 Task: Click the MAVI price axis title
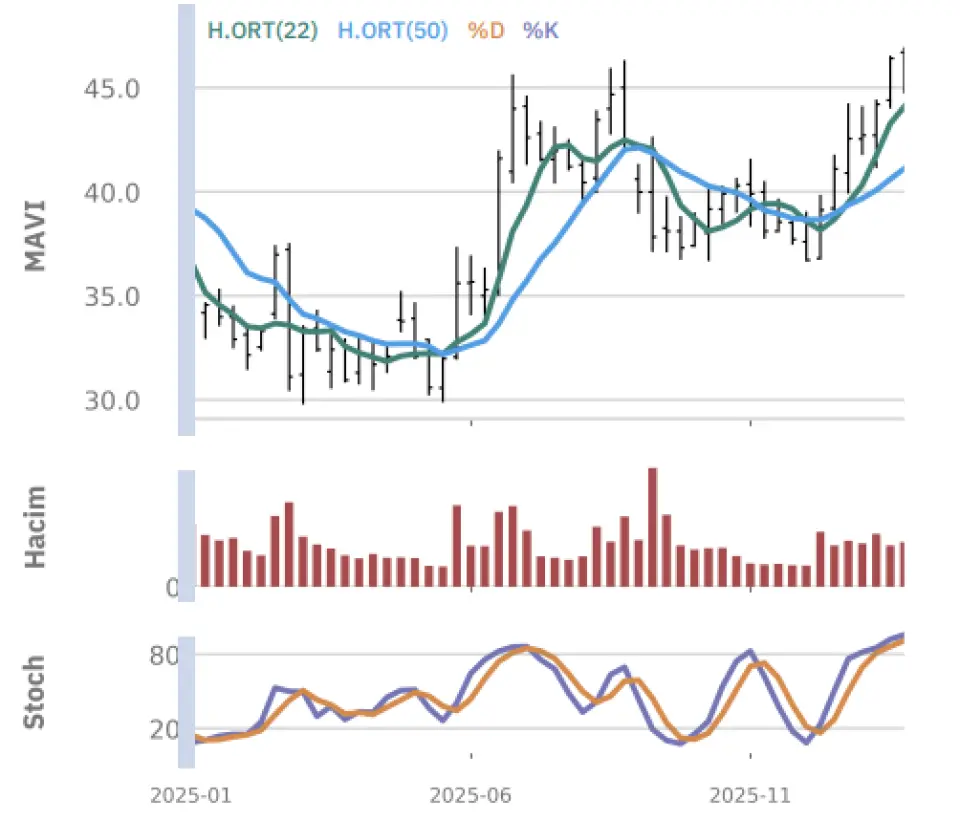click(x=36, y=236)
